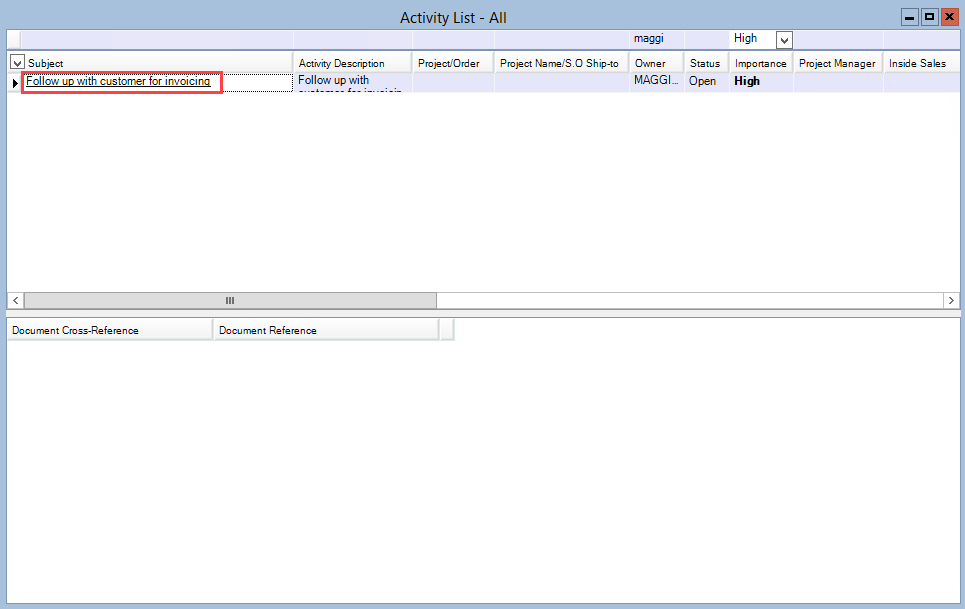Click the Importance column header
The image size is (965, 609).
coord(760,63)
